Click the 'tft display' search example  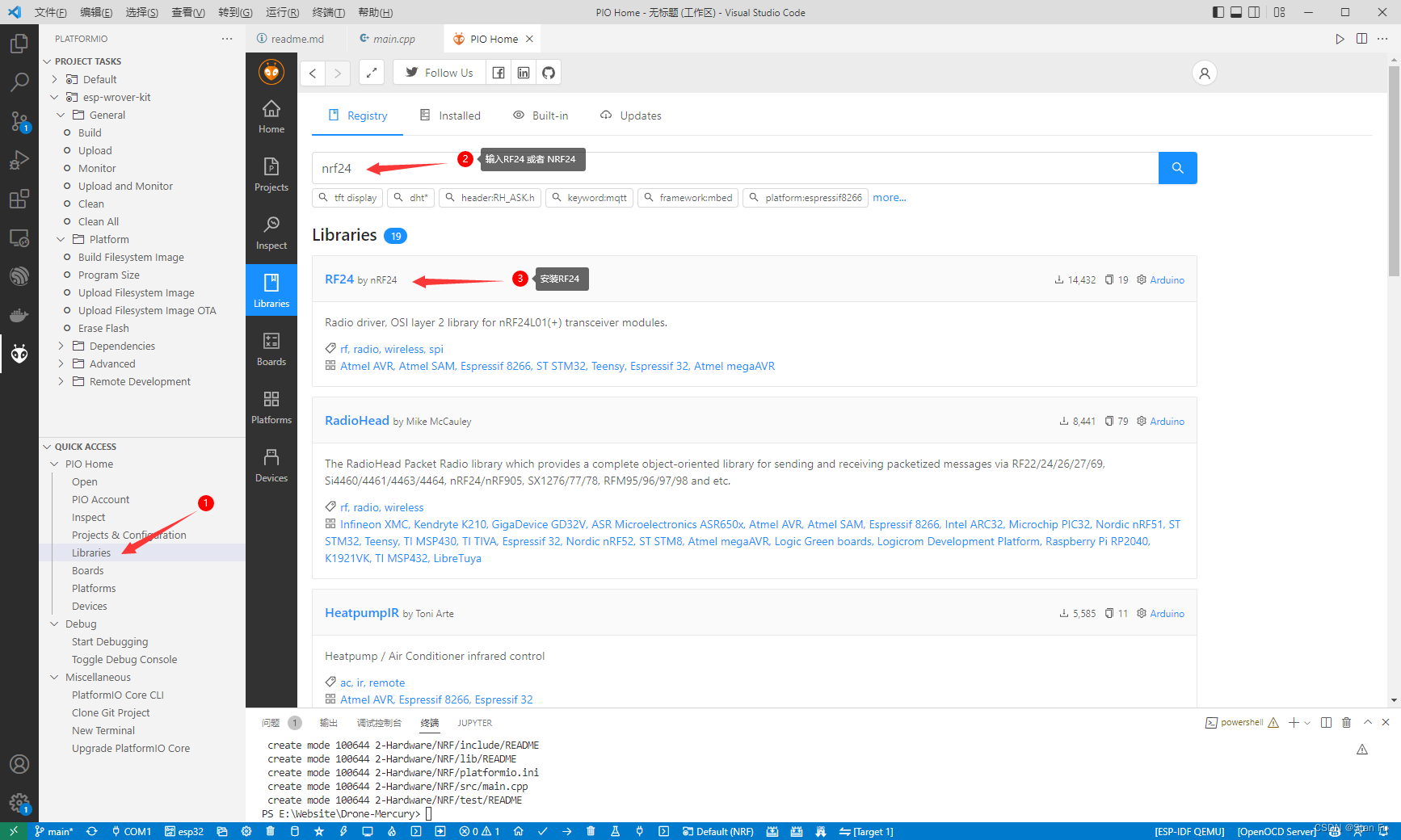[347, 198]
